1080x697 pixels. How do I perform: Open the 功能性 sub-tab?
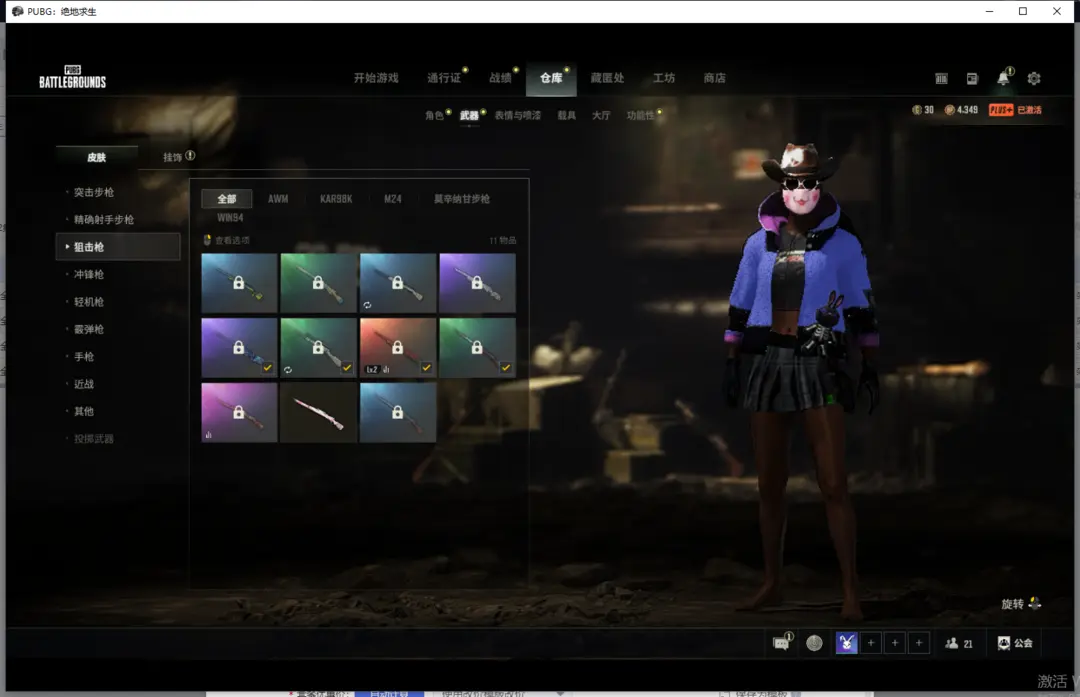pos(640,115)
